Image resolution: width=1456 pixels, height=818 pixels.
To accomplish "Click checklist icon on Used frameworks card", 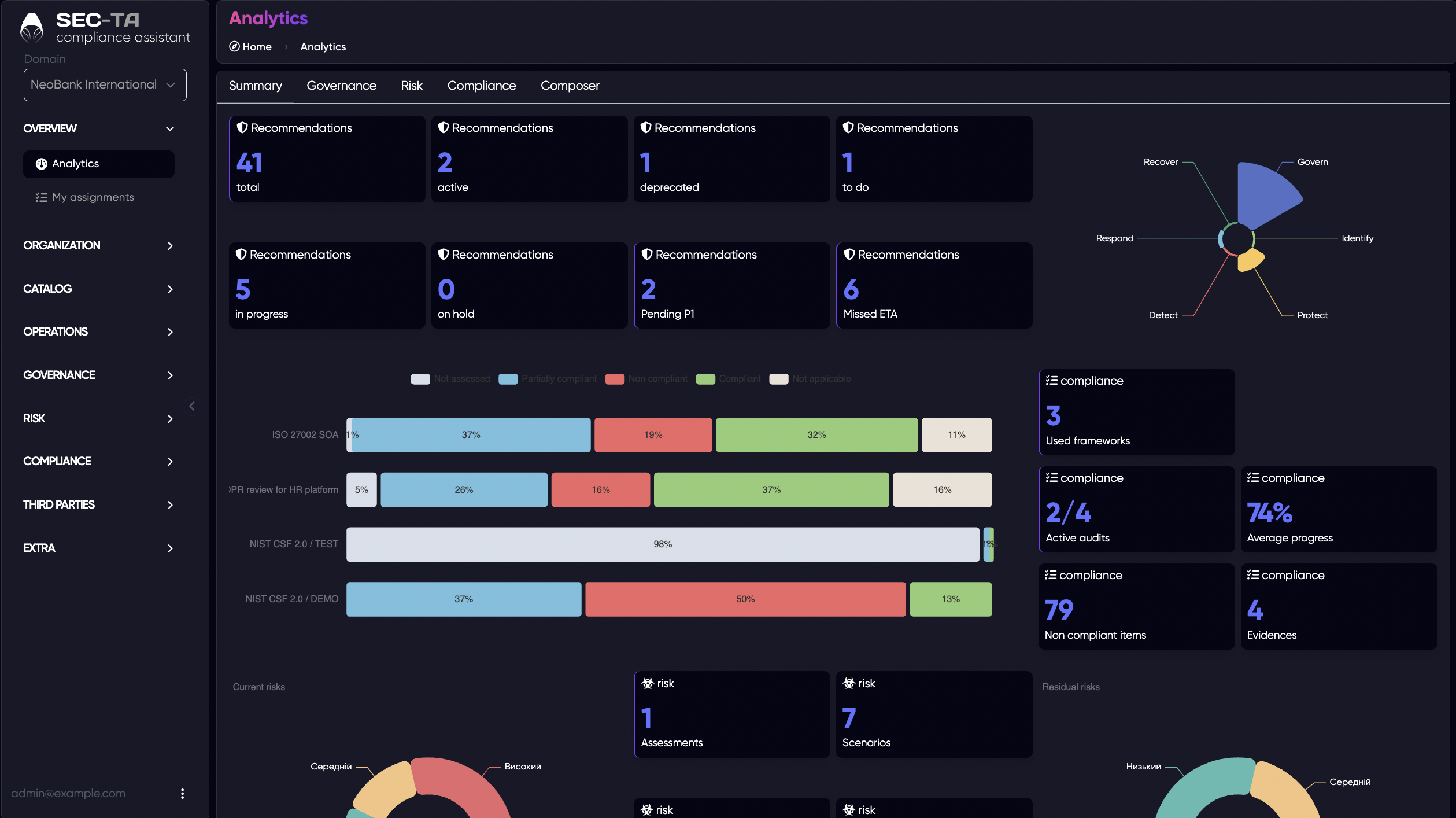I will coord(1052,380).
